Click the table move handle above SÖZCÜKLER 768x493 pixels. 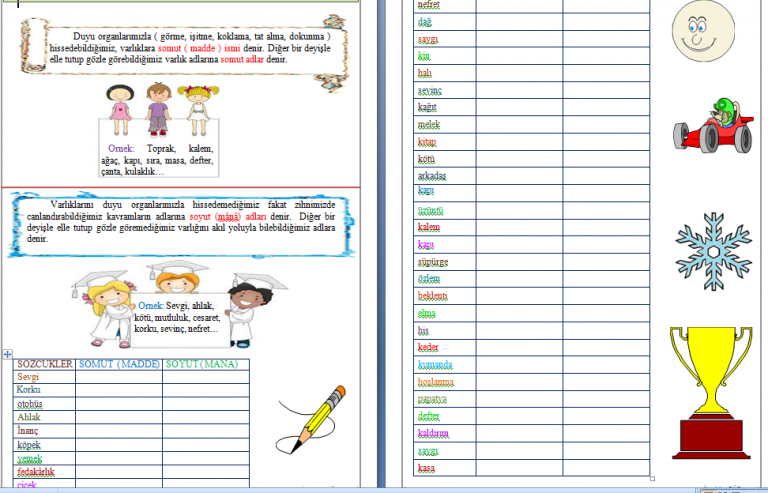(x=9, y=354)
